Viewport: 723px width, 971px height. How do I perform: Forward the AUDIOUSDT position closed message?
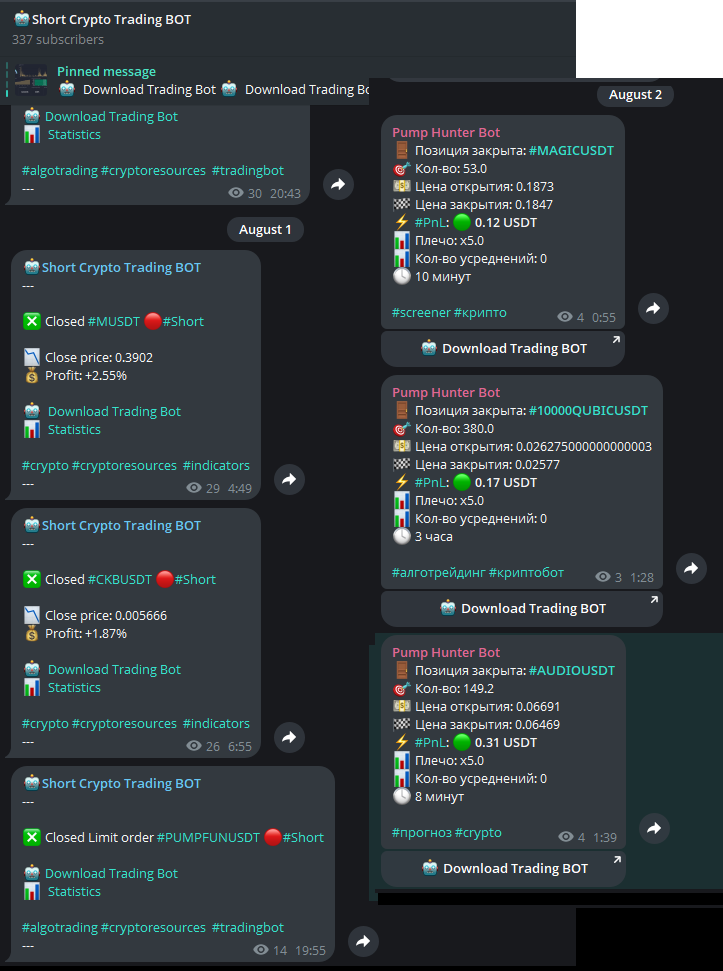pyautogui.click(x=654, y=829)
